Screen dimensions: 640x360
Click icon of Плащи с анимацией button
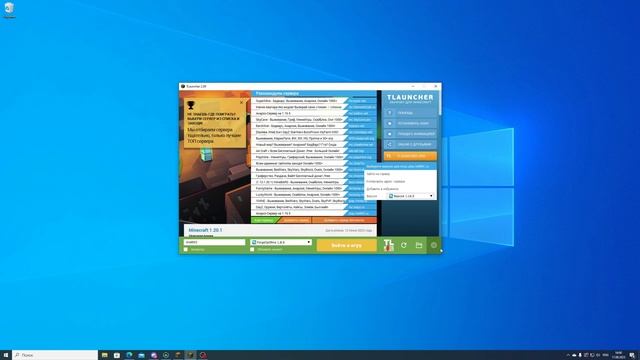390,134
